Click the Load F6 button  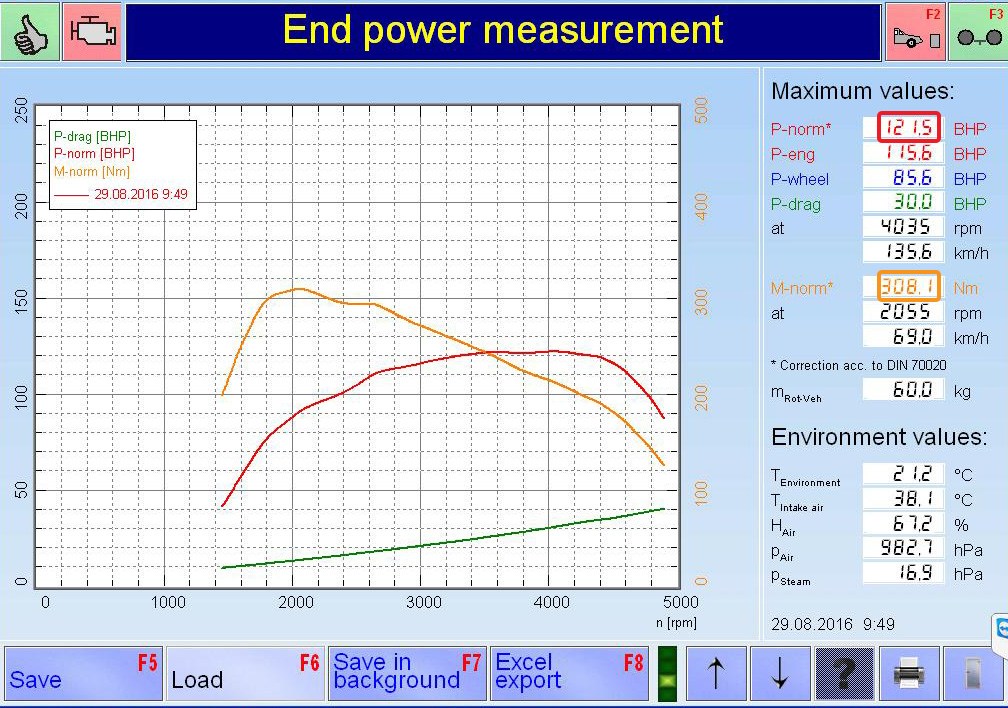246,674
